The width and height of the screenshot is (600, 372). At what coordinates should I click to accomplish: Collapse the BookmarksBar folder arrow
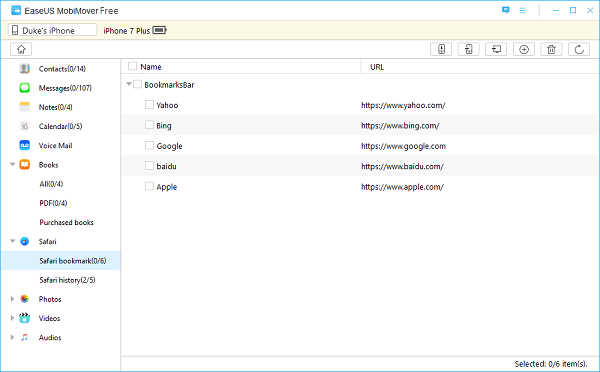click(x=129, y=84)
